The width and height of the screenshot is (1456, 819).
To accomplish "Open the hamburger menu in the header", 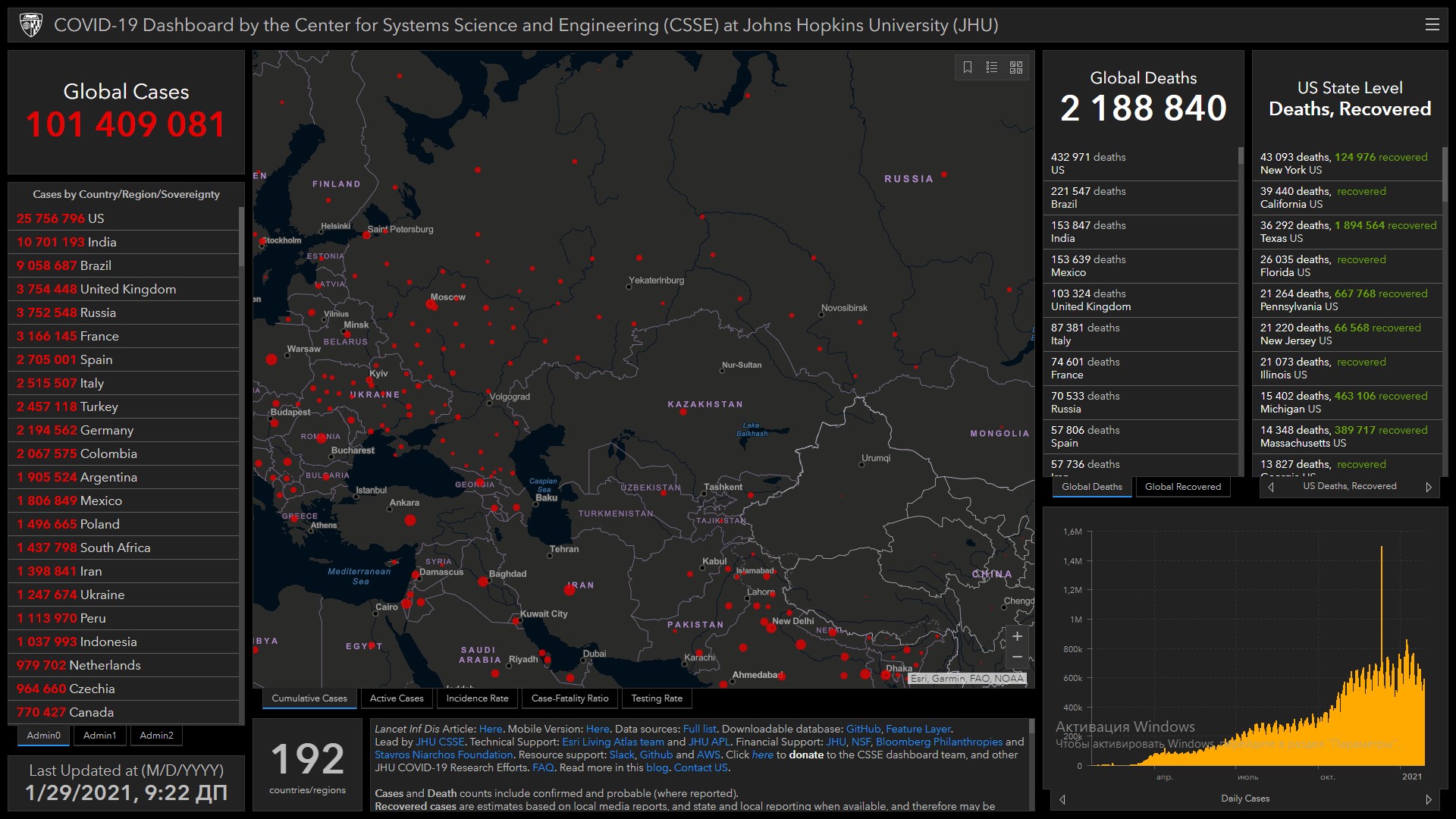I will [x=1432, y=25].
